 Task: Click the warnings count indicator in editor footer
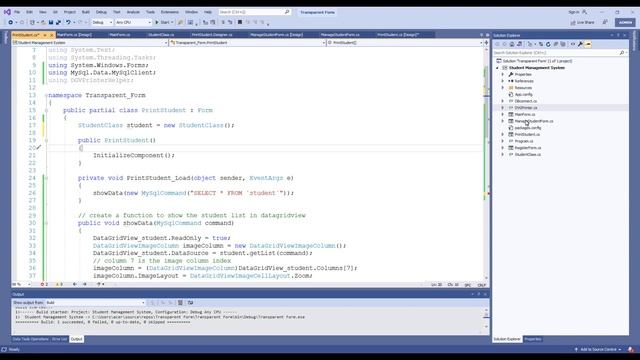pyautogui.click(x=59, y=284)
